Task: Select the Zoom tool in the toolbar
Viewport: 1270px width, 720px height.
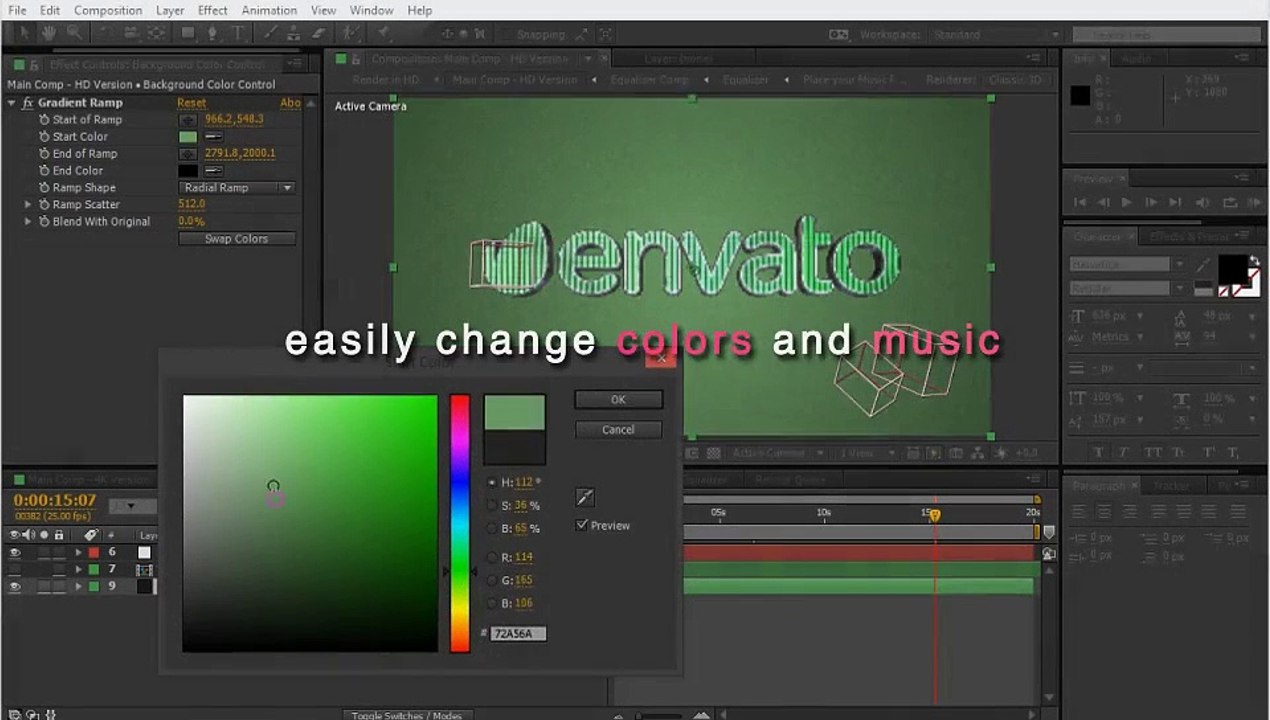Action: (74, 33)
